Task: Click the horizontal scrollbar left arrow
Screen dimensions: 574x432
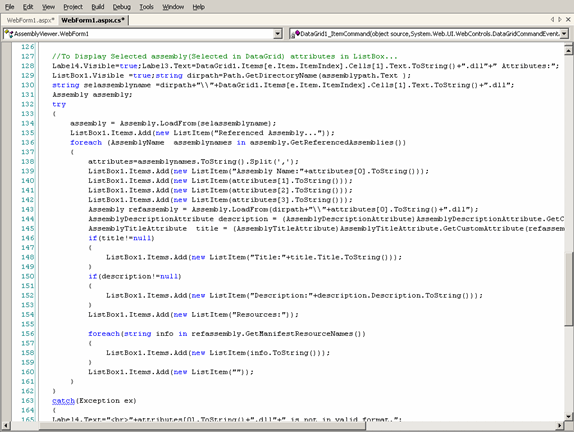Action: click(x=5, y=425)
